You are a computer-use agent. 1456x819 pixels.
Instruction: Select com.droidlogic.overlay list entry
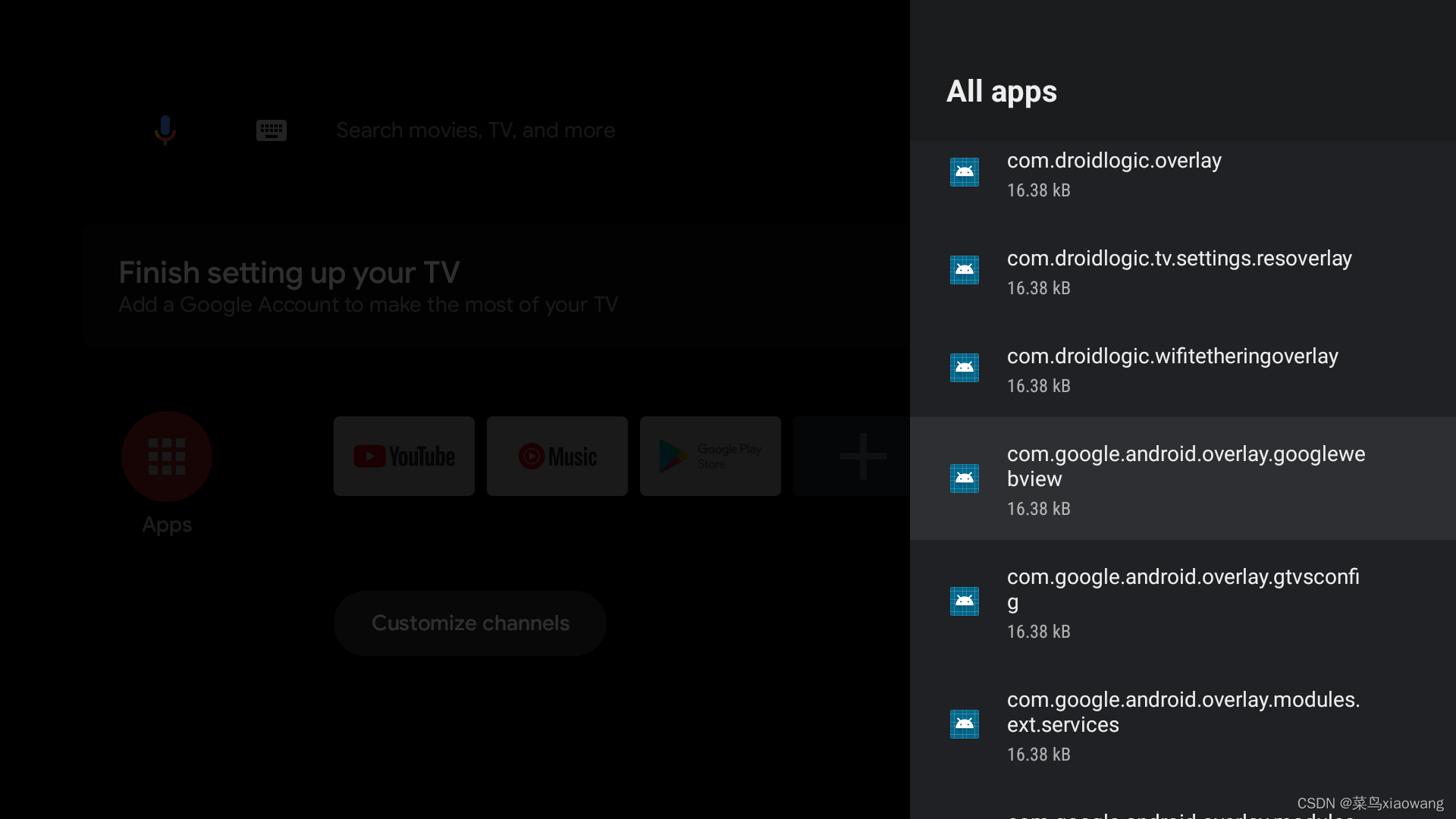point(1183,174)
